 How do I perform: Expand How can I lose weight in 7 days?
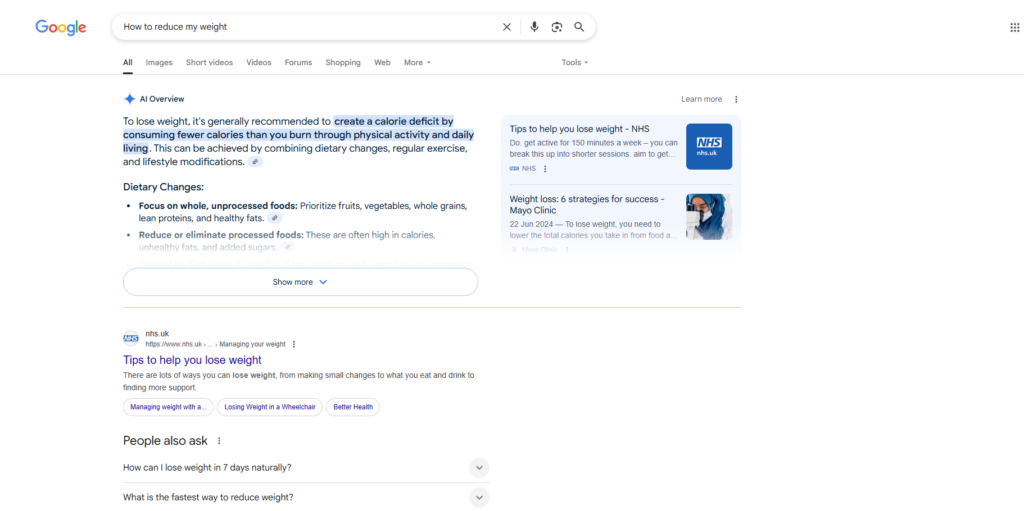[306, 467]
